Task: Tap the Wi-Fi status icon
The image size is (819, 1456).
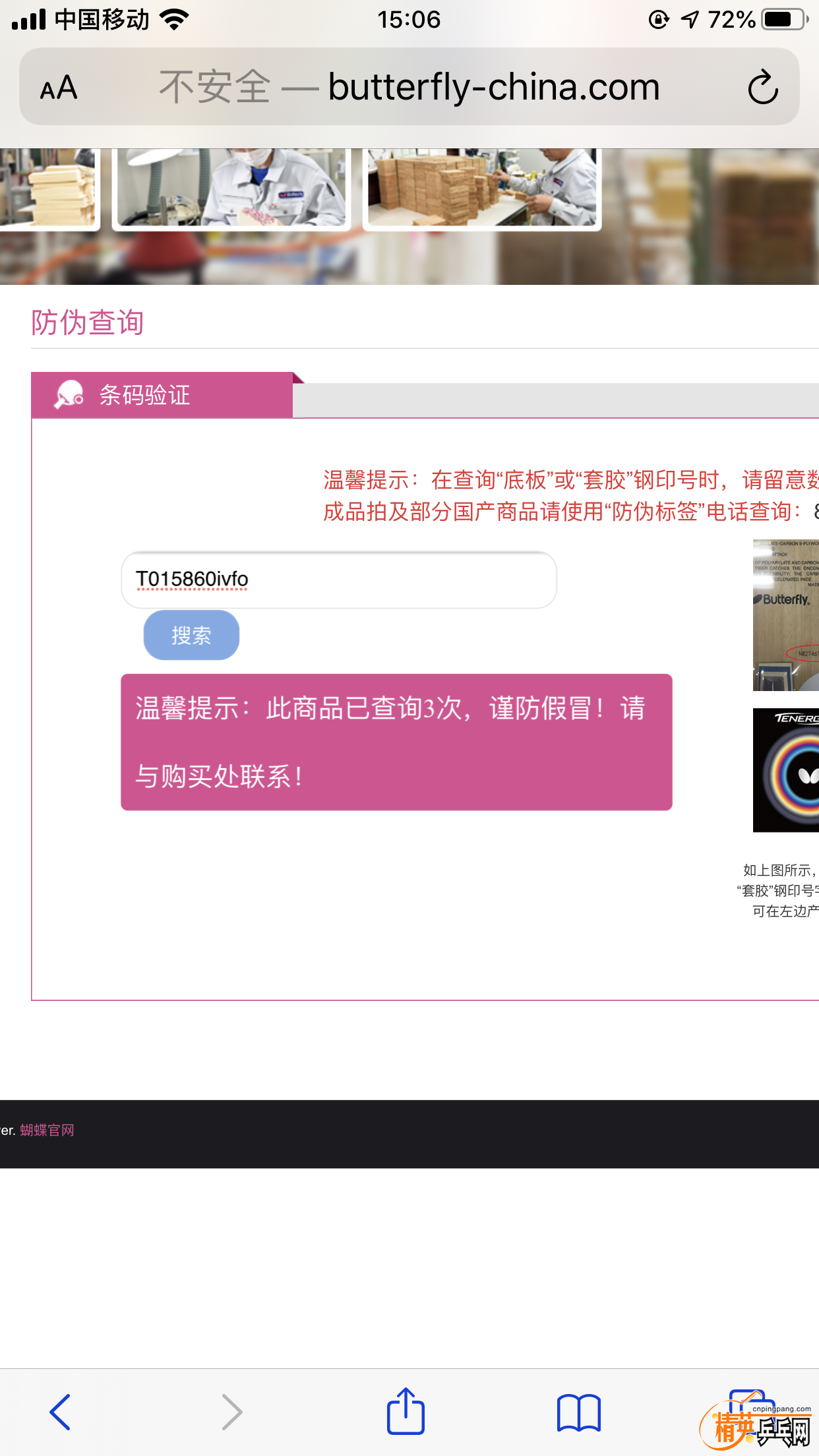Action: [175, 20]
